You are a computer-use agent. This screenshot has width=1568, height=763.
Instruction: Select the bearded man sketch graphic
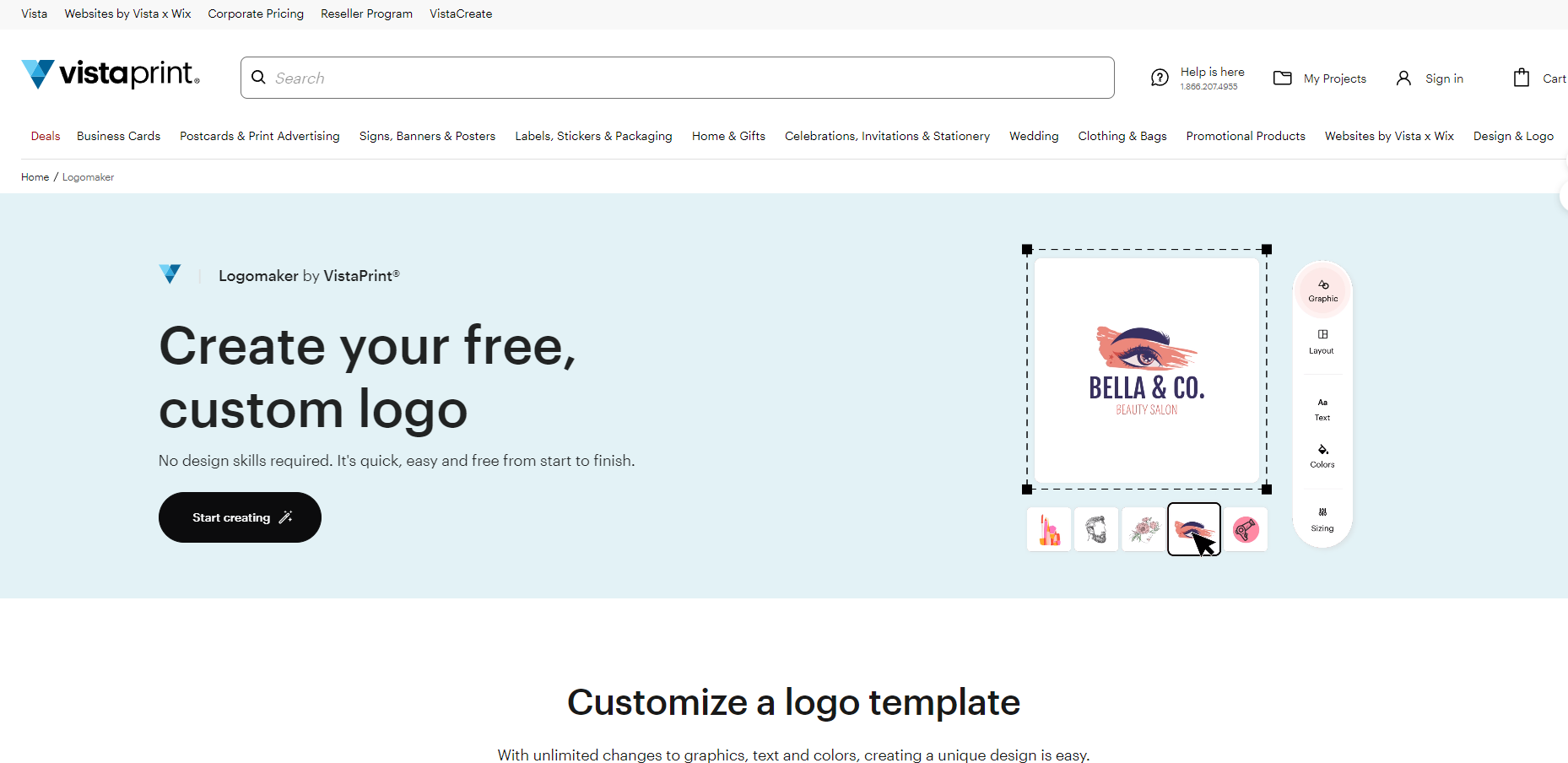(1095, 529)
